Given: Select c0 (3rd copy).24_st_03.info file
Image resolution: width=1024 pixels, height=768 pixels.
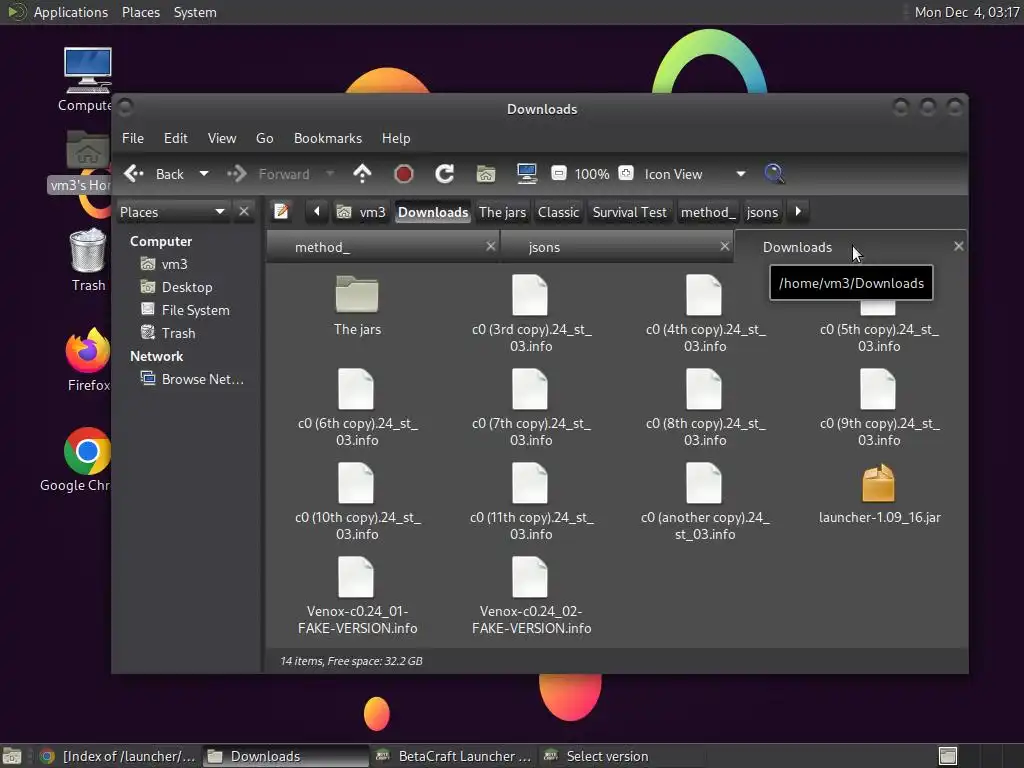Looking at the screenshot, I should (x=530, y=295).
